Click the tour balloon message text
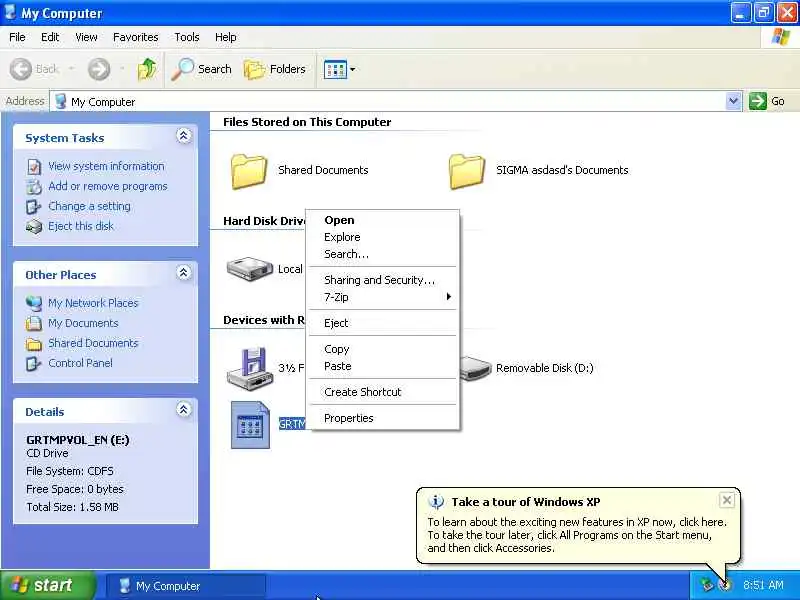Image resolution: width=800 pixels, height=600 pixels. [577, 535]
